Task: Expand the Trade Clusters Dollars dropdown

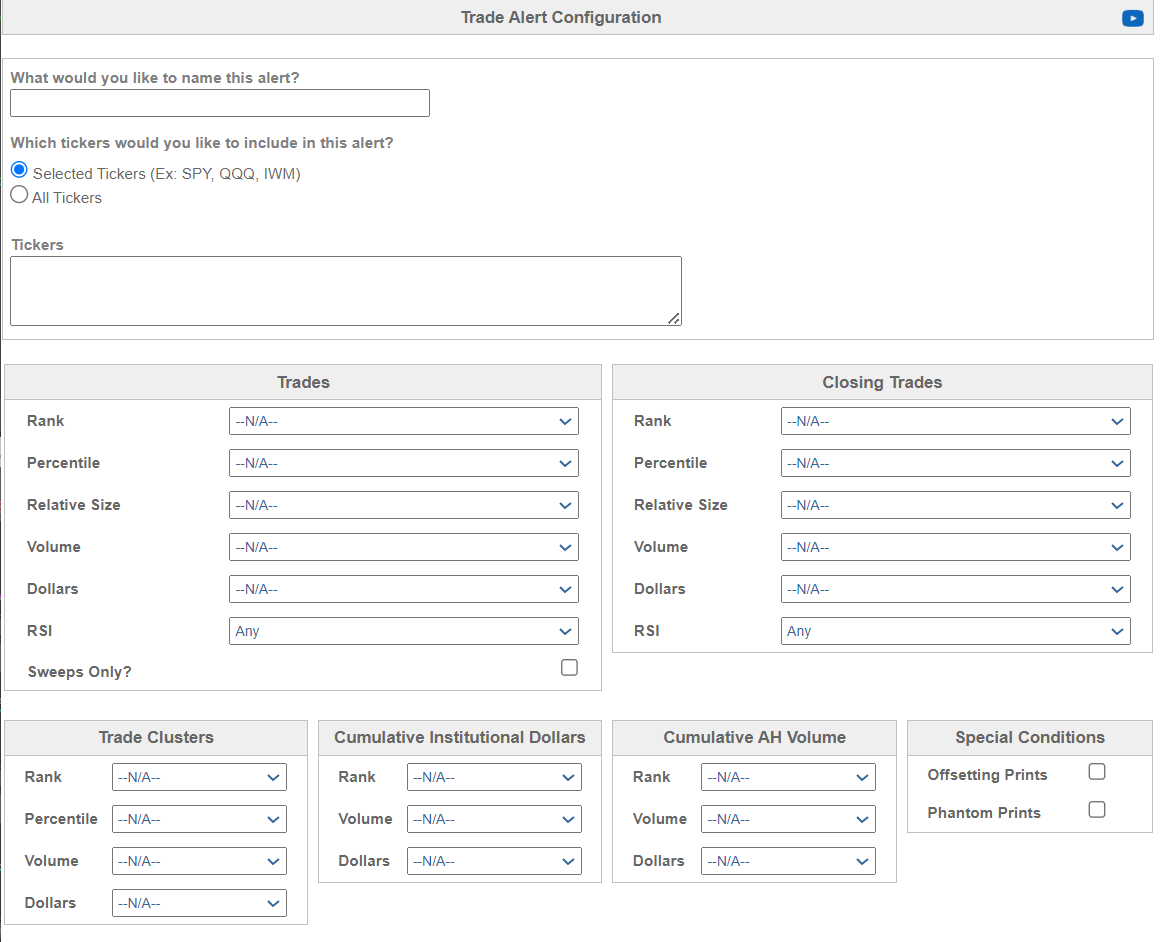Action: [x=199, y=903]
